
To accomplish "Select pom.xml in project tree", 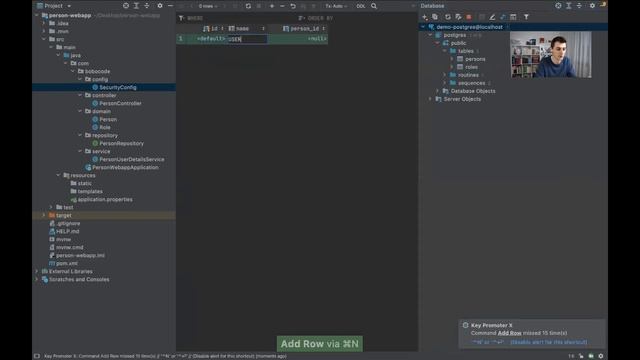I will (x=67, y=263).
